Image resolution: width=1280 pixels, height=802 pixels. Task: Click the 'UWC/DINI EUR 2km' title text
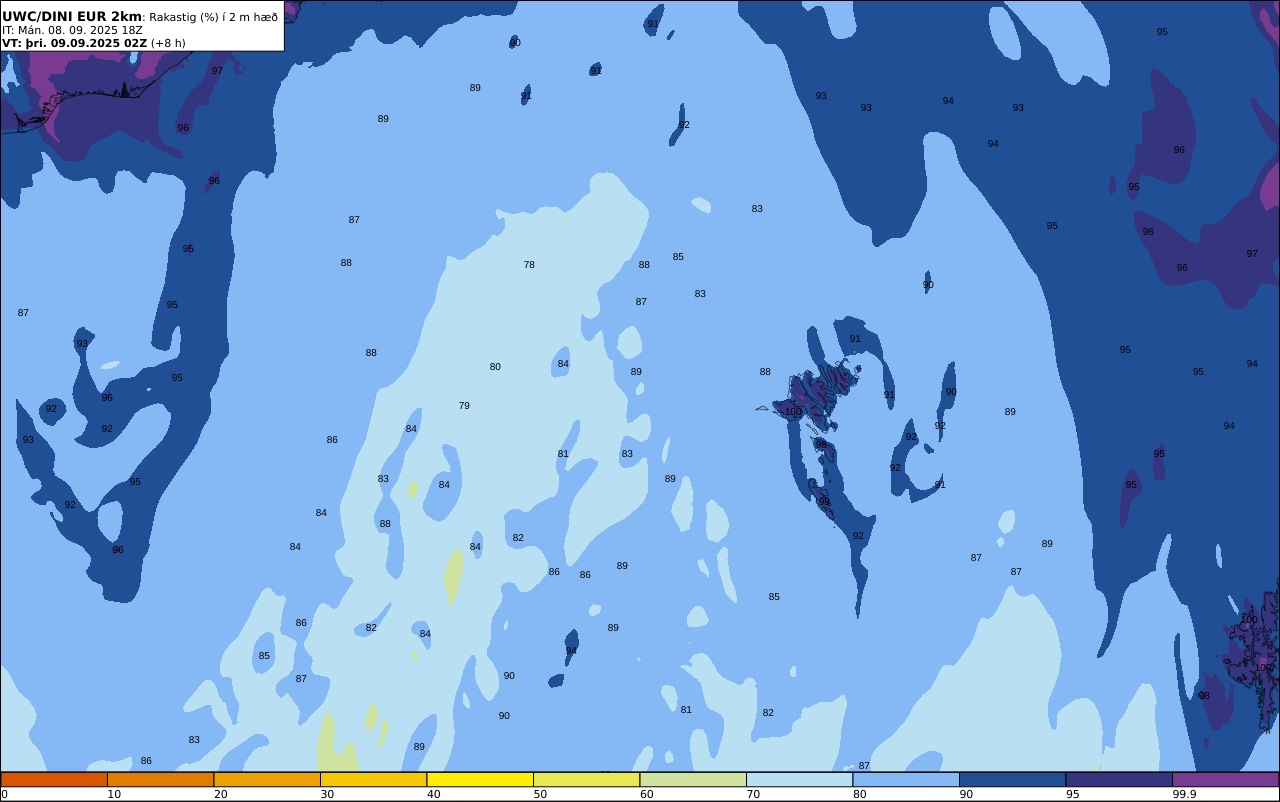click(72, 16)
